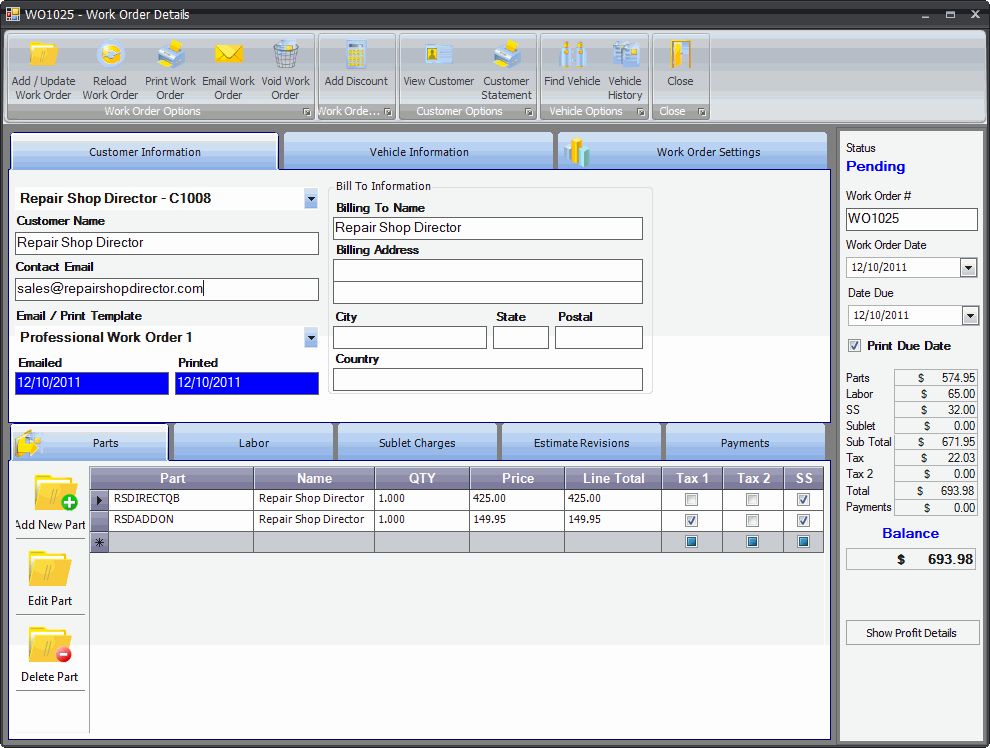Click the Close door icon
This screenshot has height=748, width=990.
pos(680,55)
